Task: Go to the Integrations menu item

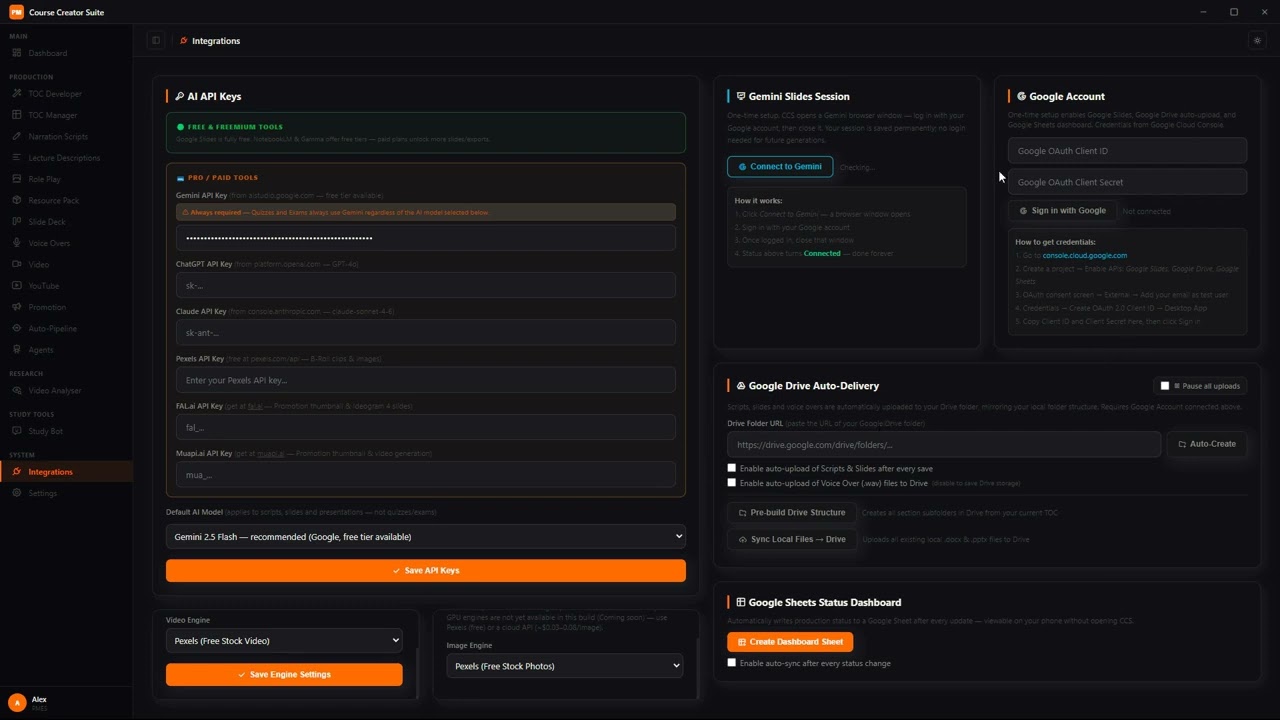Action: (66, 472)
